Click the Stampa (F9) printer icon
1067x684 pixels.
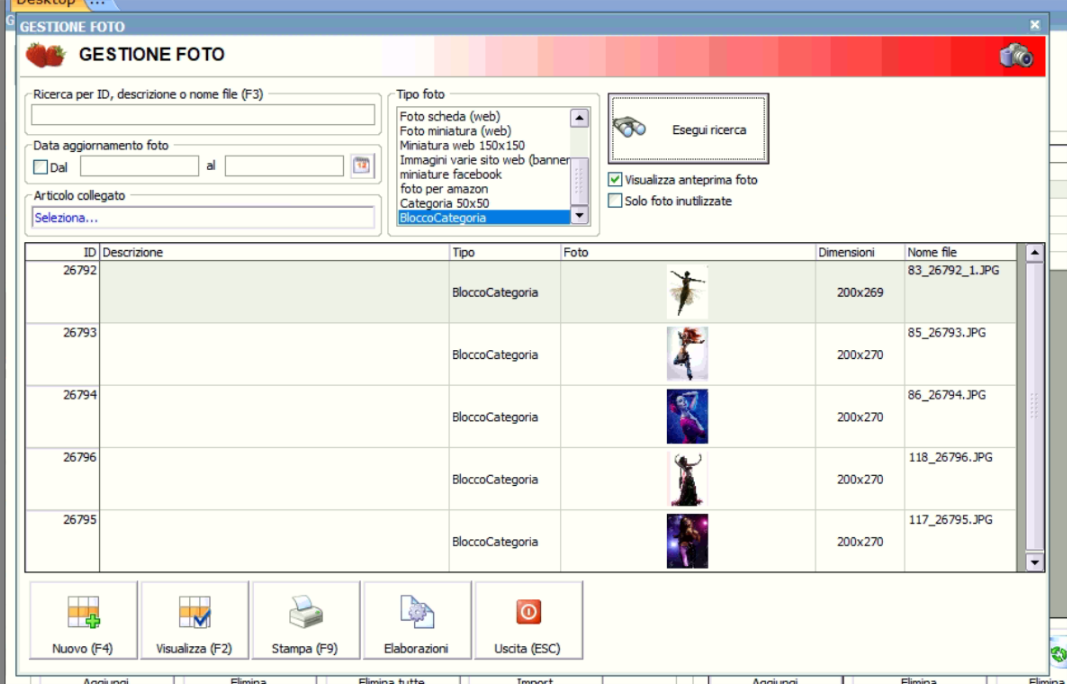pos(306,612)
